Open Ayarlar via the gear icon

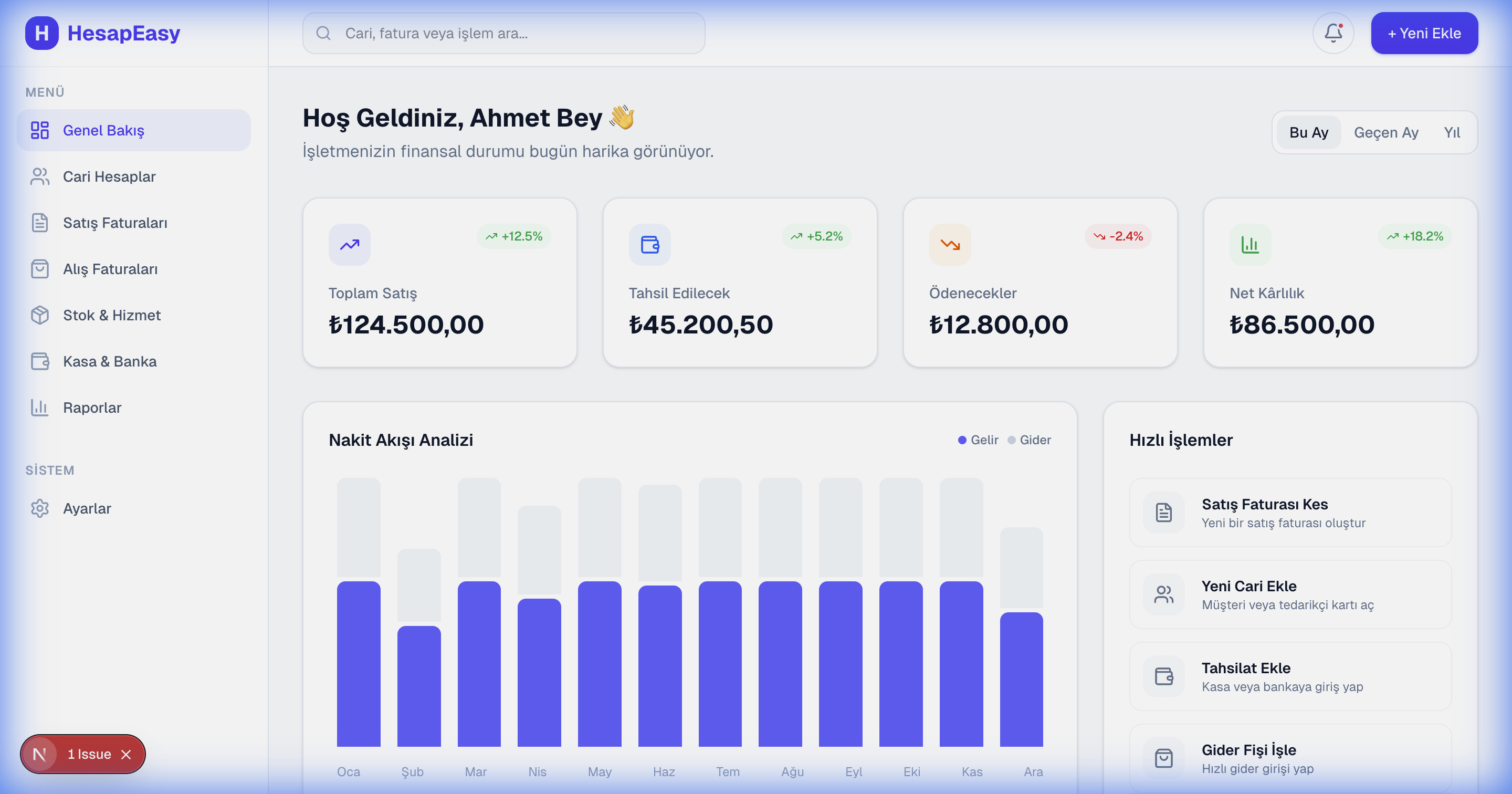point(40,508)
